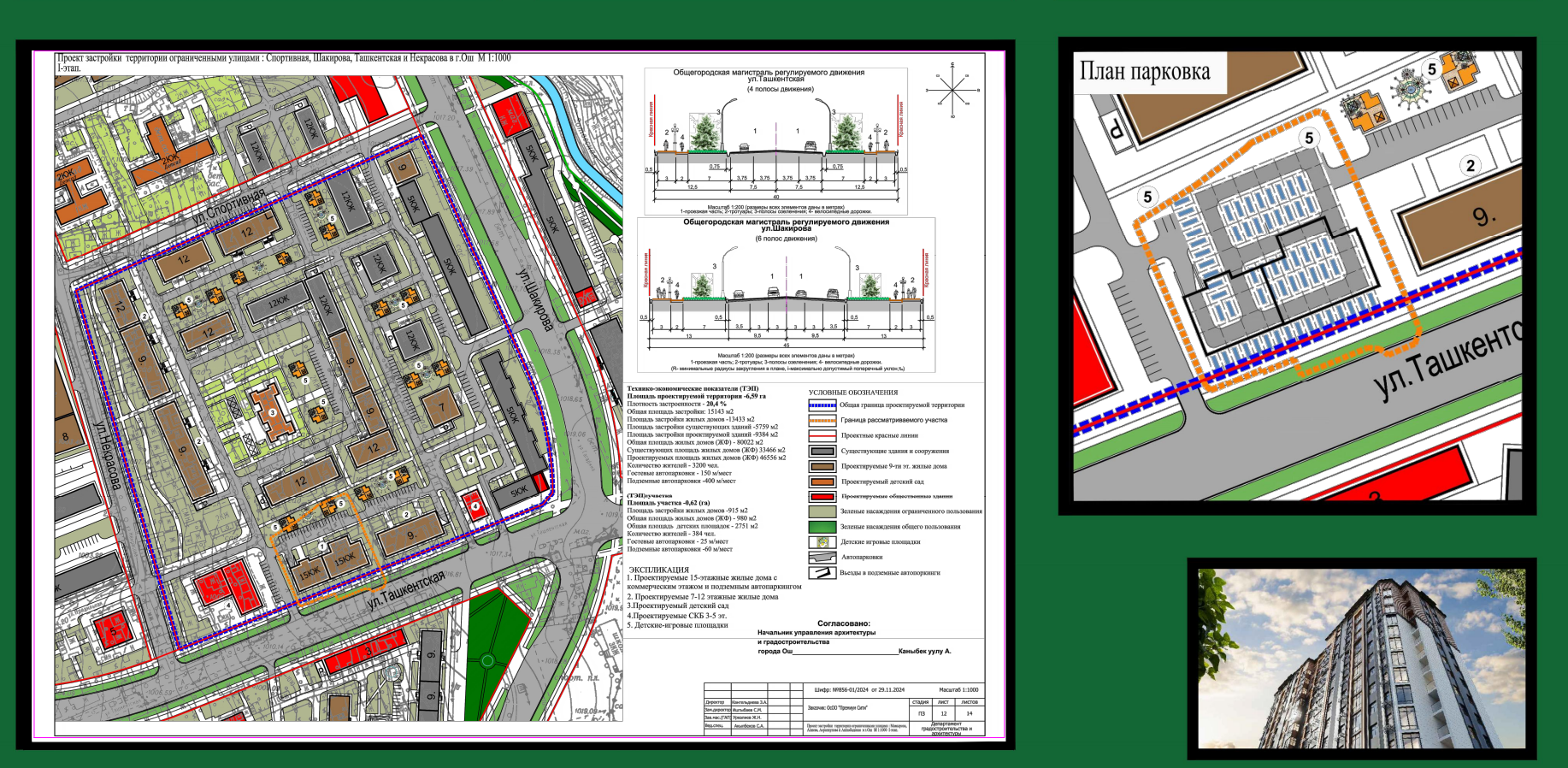This screenshot has height=768, width=1568.
Task: Click explication item '3.Проектируемый детский сад'
Action: click(x=678, y=606)
